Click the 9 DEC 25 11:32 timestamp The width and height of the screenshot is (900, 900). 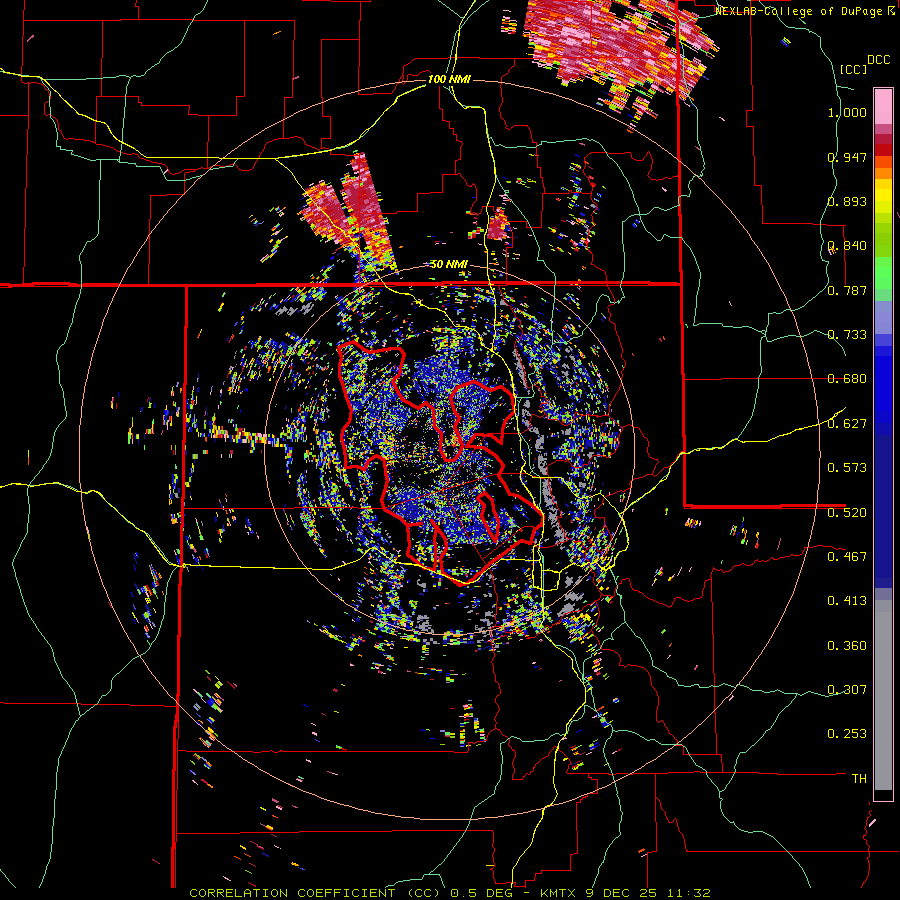click(x=648, y=893)
